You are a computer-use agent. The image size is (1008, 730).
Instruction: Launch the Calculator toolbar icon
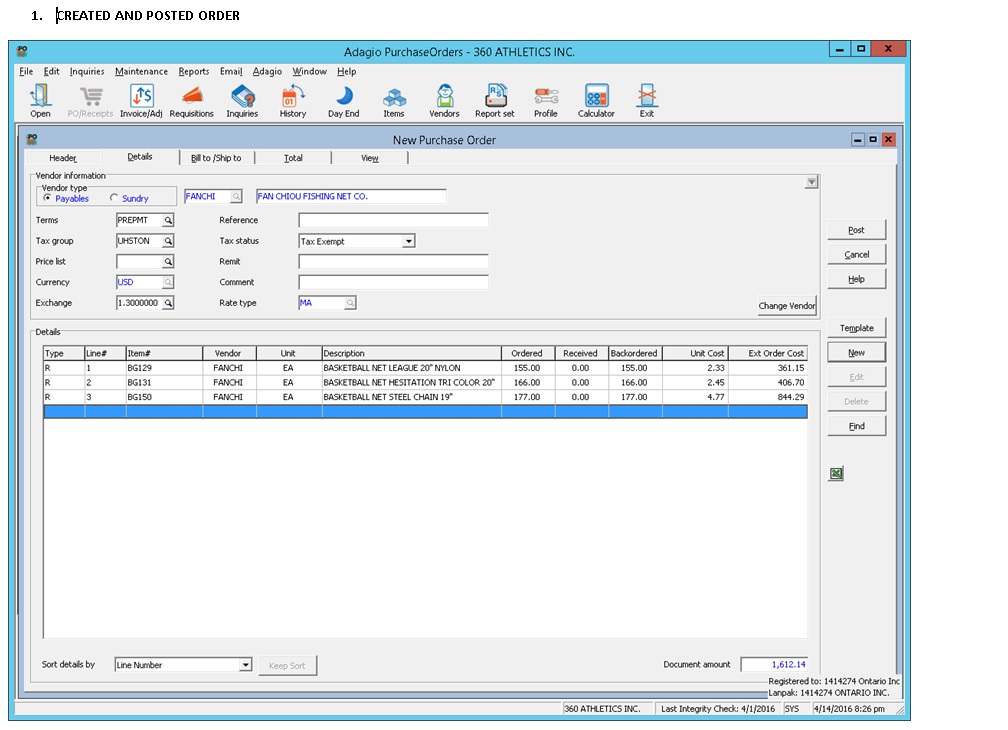[596, 100]
